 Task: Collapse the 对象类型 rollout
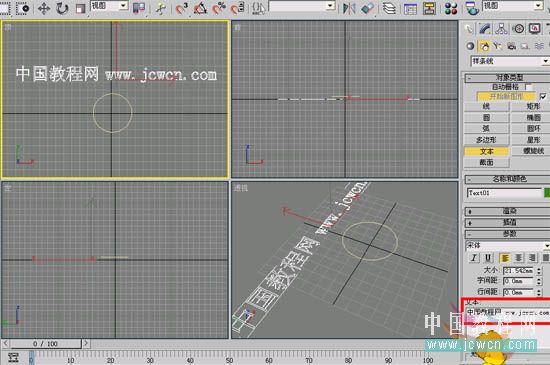coord(508,77)
